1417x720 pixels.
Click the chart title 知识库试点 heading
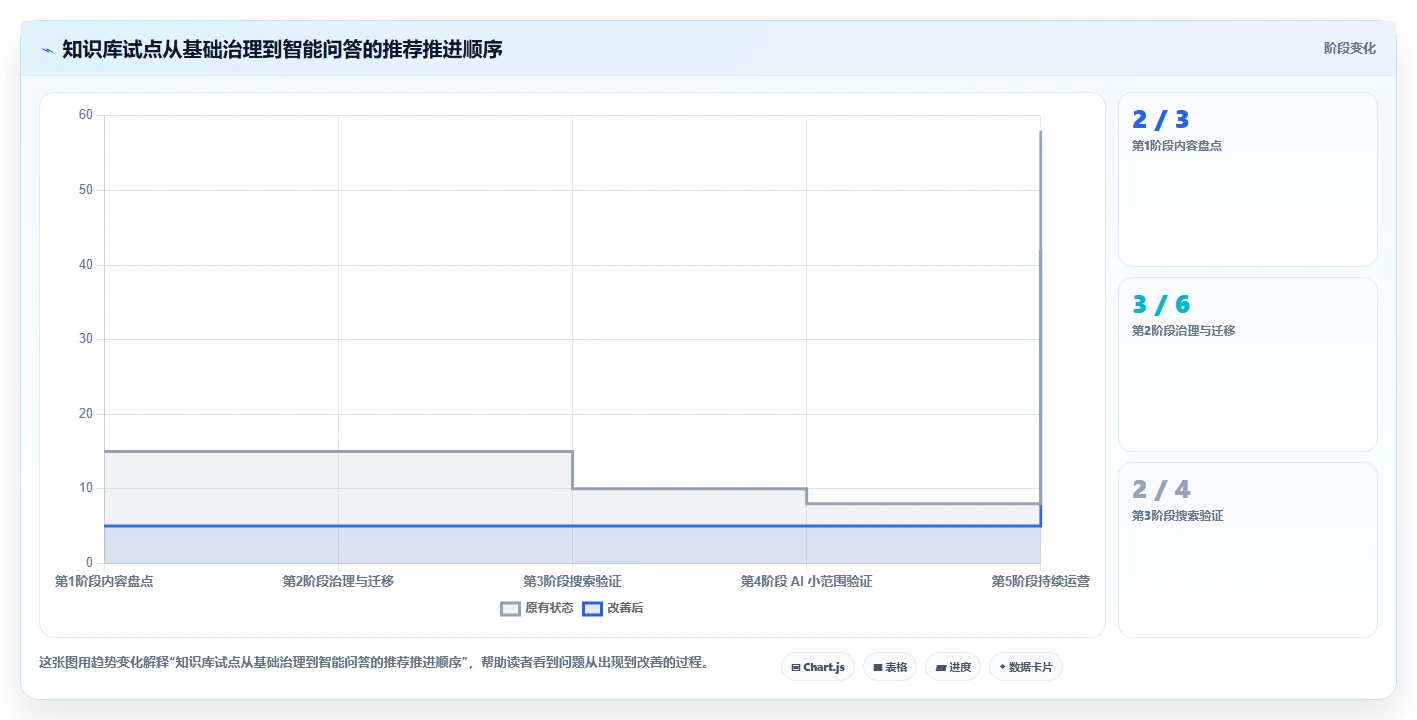(282, 49)
